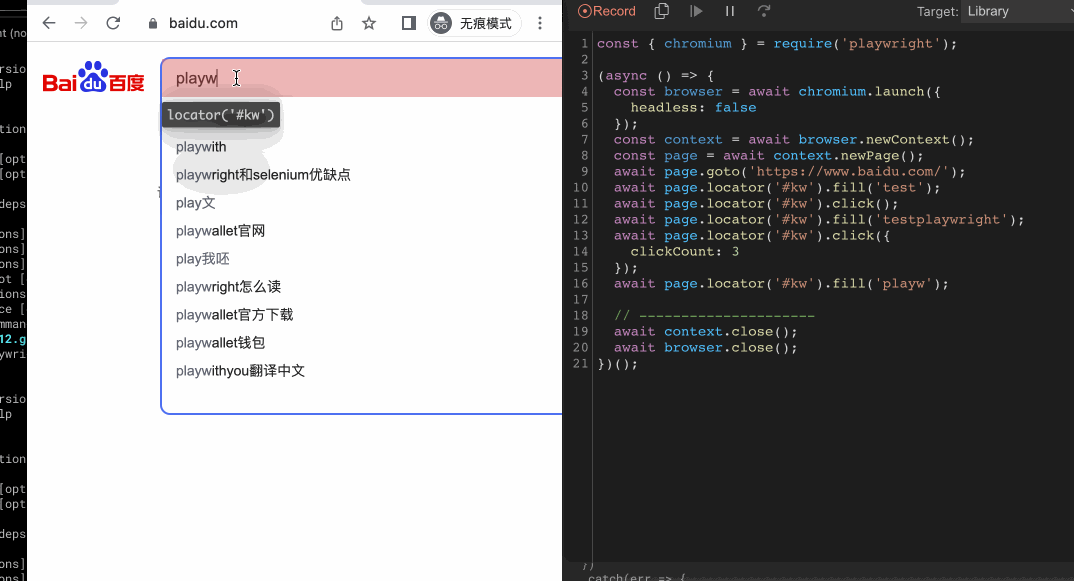Click the Baidu search input field
1074x581 pixels.
click(x=362, y=78)
